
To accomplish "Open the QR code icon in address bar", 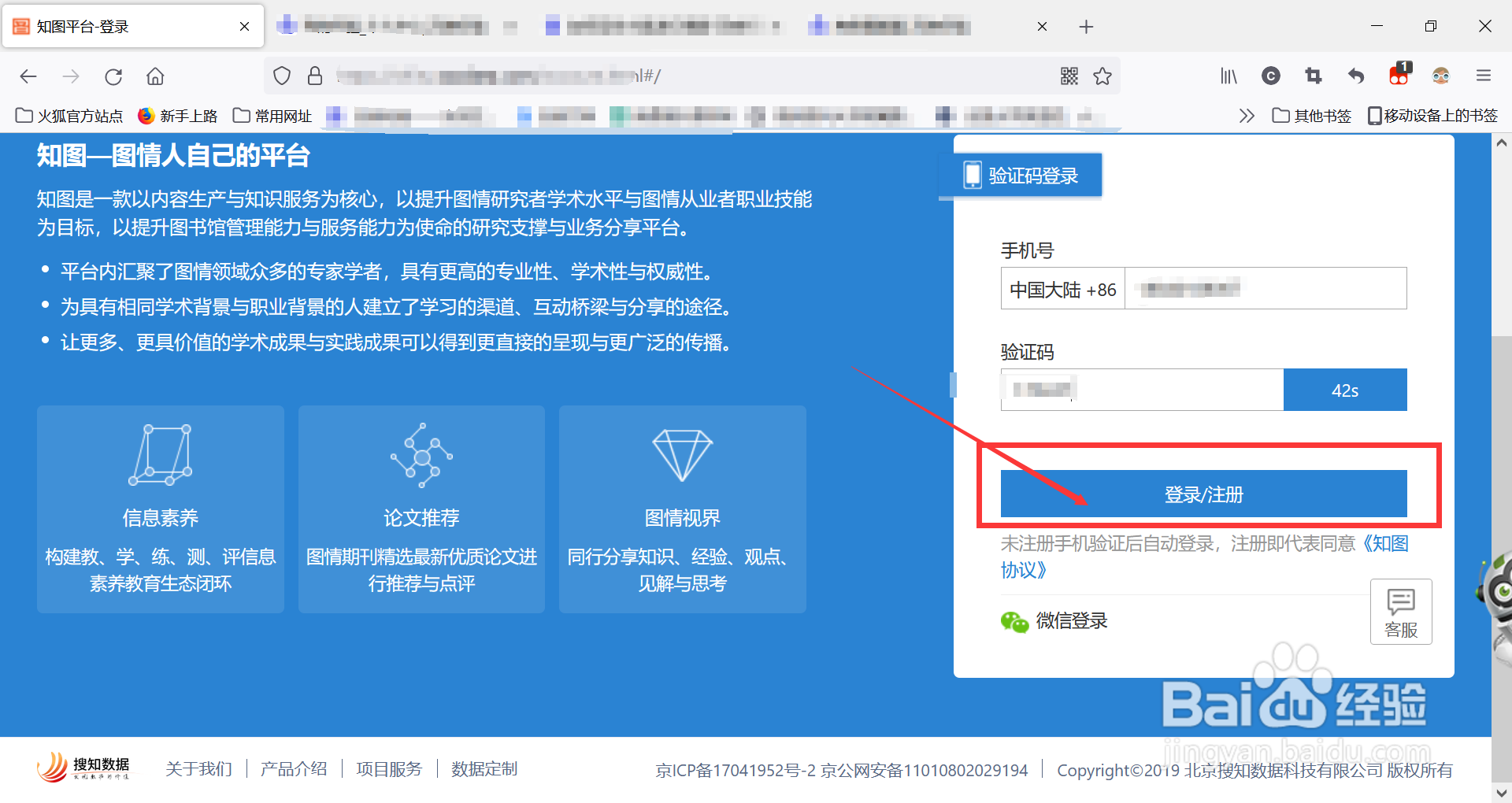I will pos(1069,76).
